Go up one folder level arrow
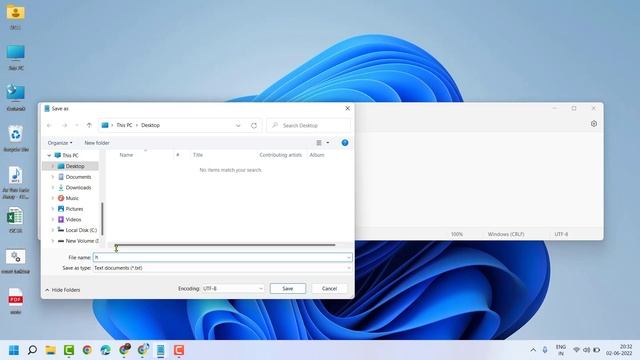The height and width of the screenshot is (360, 640). point(89,125)
